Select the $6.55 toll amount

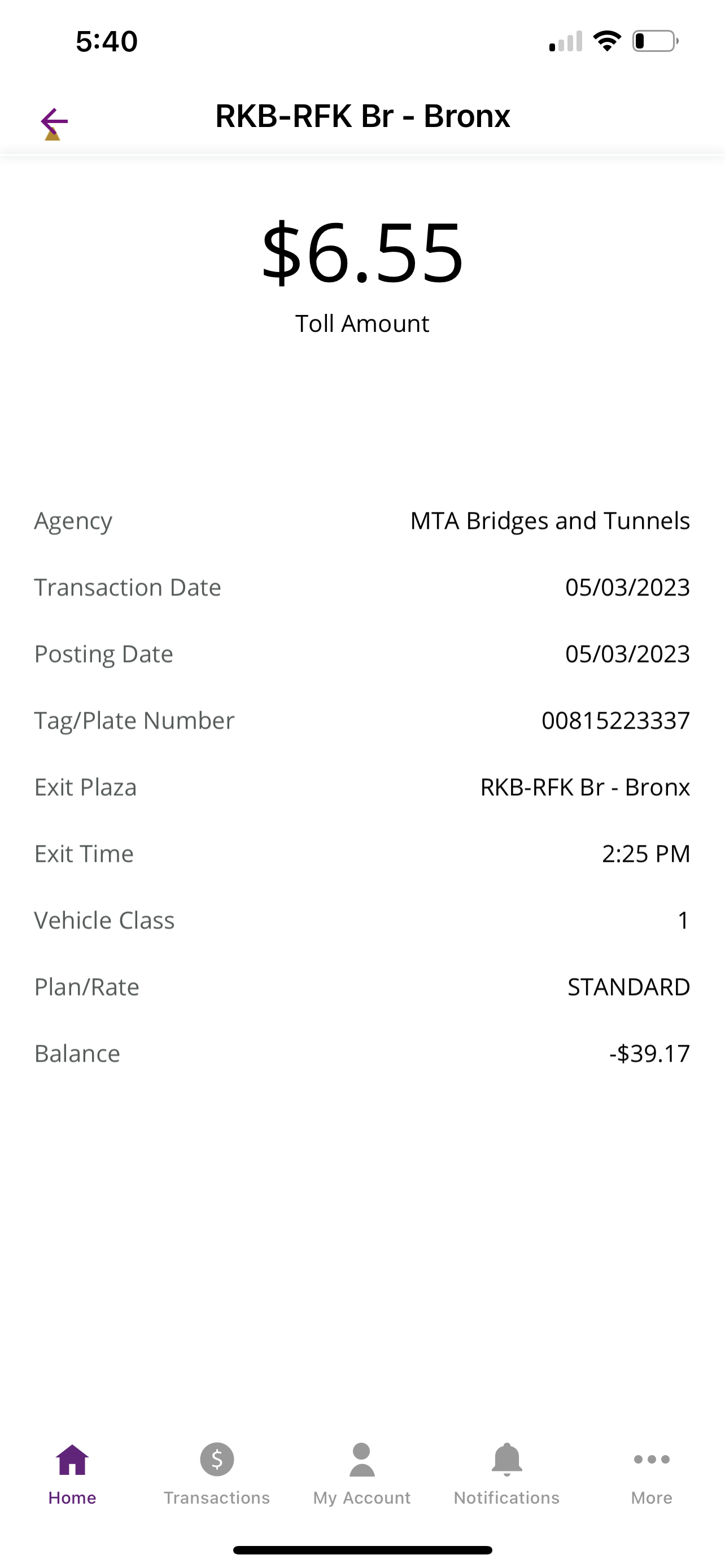(x=362, y=252)
